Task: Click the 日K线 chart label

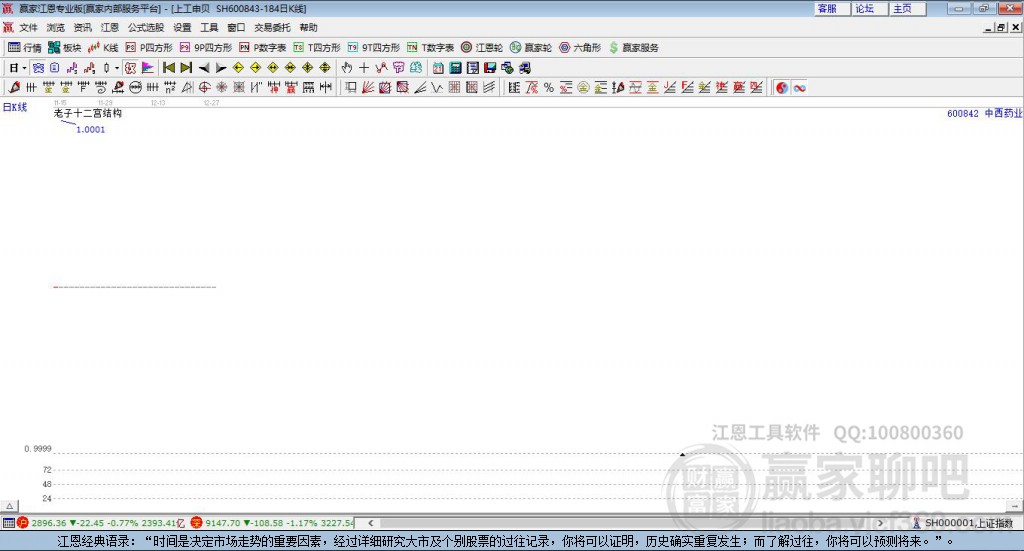Action: point(15,107)
